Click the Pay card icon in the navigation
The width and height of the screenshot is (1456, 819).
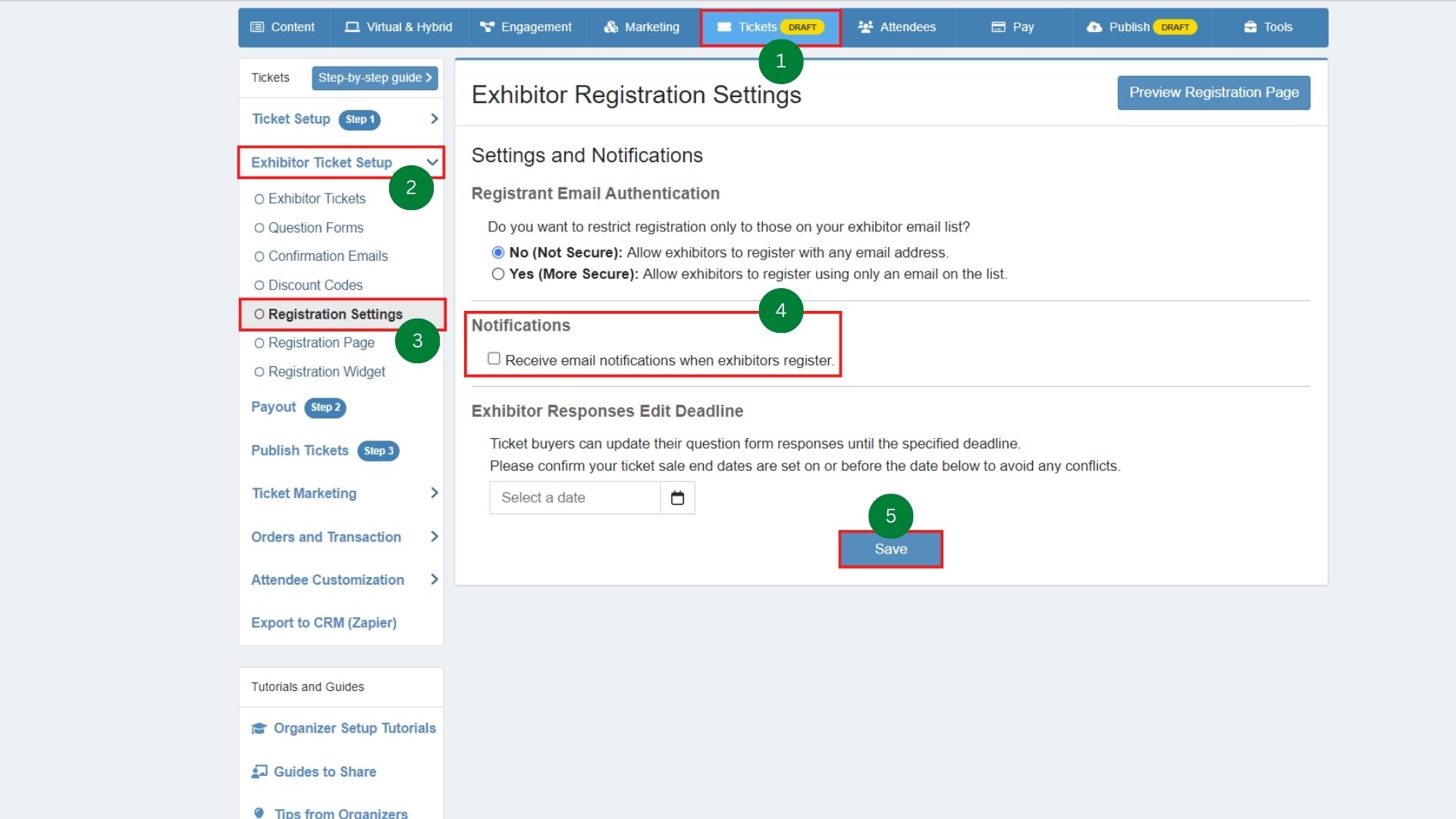(x=997, y=27)
